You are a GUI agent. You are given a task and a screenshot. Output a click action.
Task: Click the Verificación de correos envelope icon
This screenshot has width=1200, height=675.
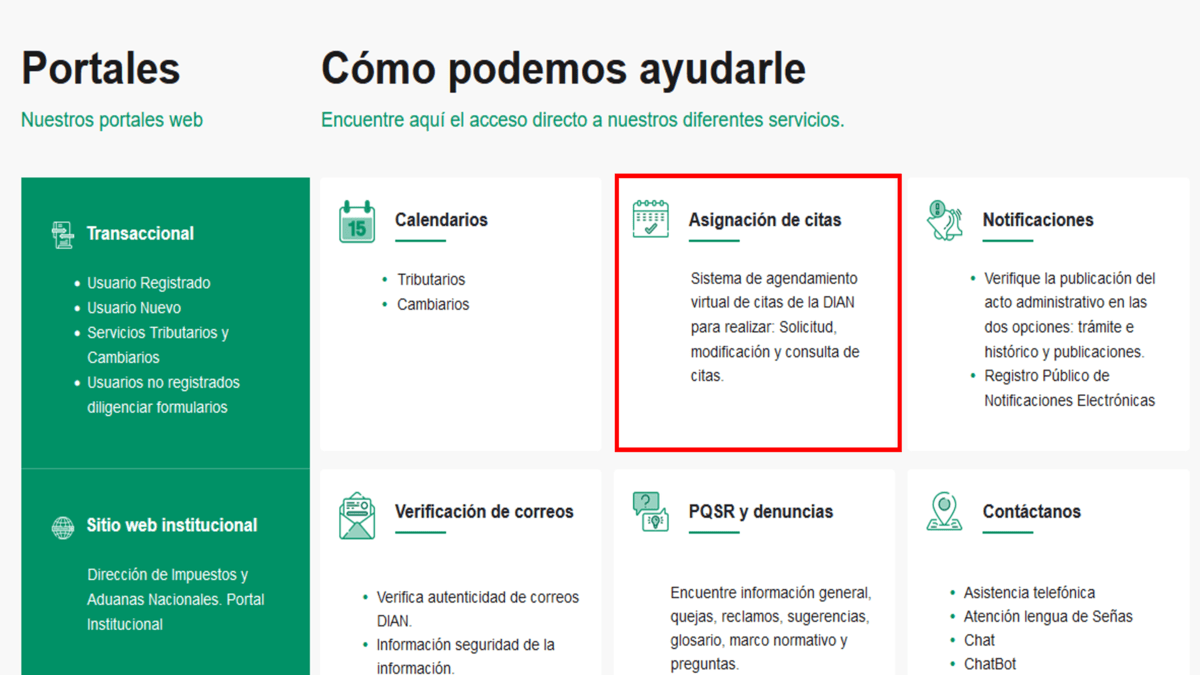(x=357, y=515)
